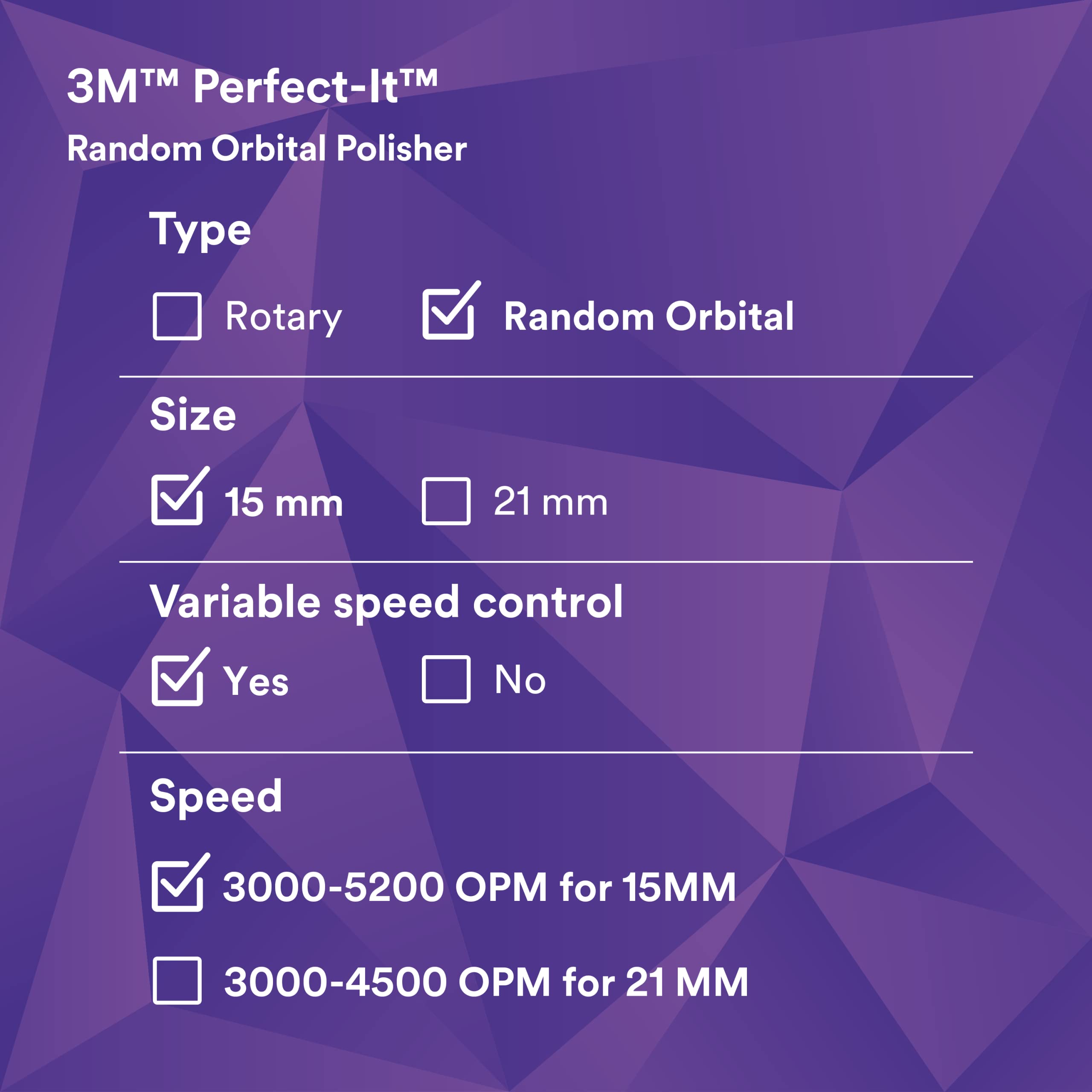1092x1092 pixels.
Task: Click the No option label
Action: click(x=520, y=680)
